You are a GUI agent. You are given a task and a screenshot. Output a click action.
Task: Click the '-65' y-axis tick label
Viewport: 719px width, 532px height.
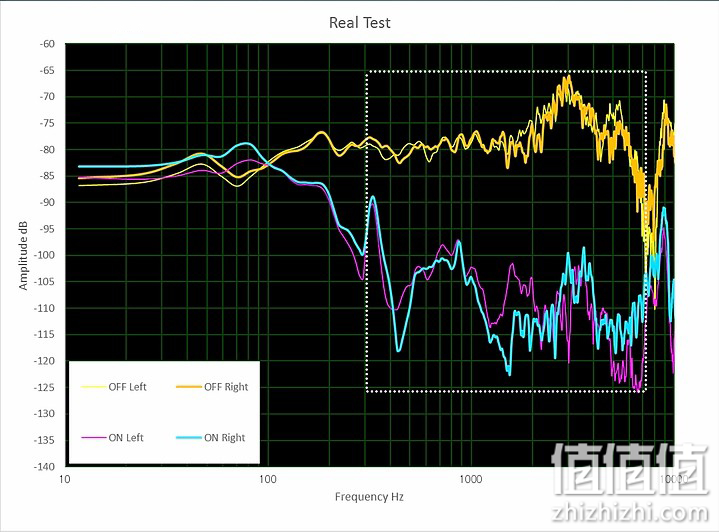pyautogui.click(x=47, y=70)
